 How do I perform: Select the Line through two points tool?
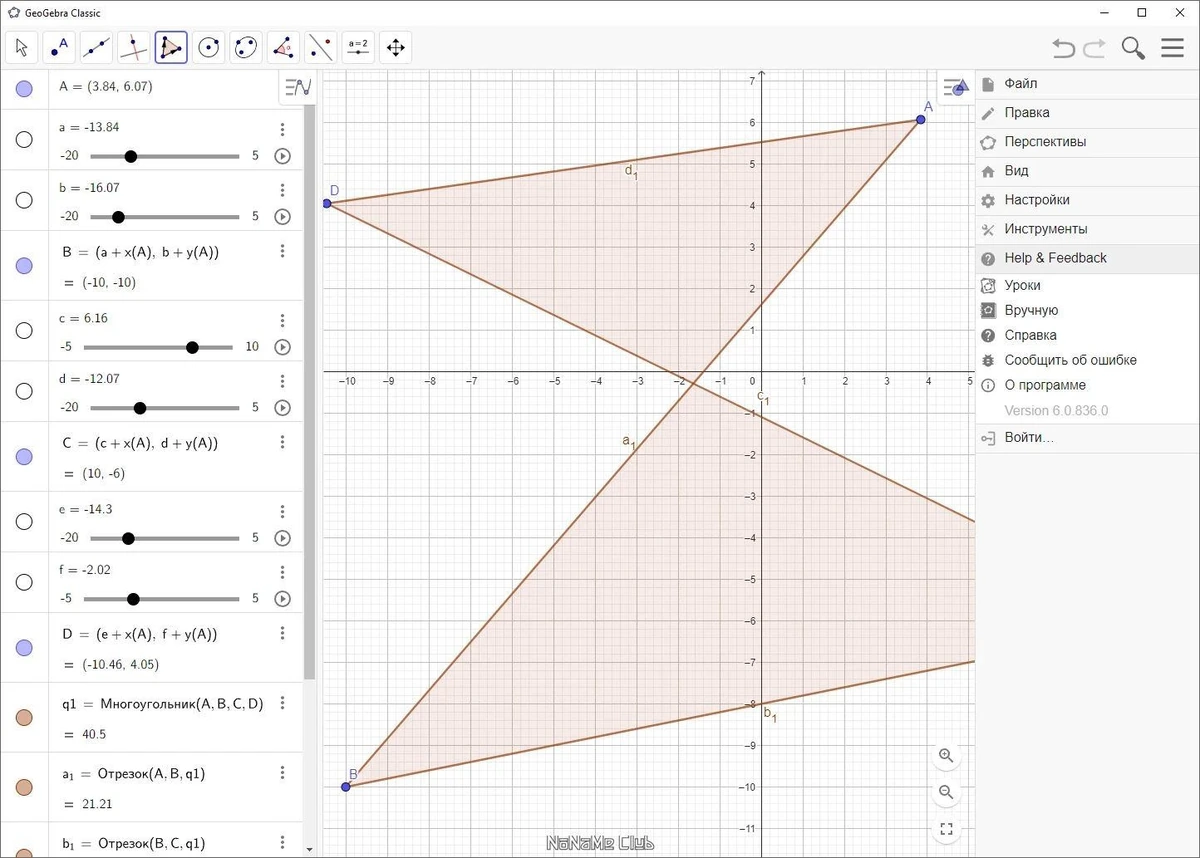[97, 47]
